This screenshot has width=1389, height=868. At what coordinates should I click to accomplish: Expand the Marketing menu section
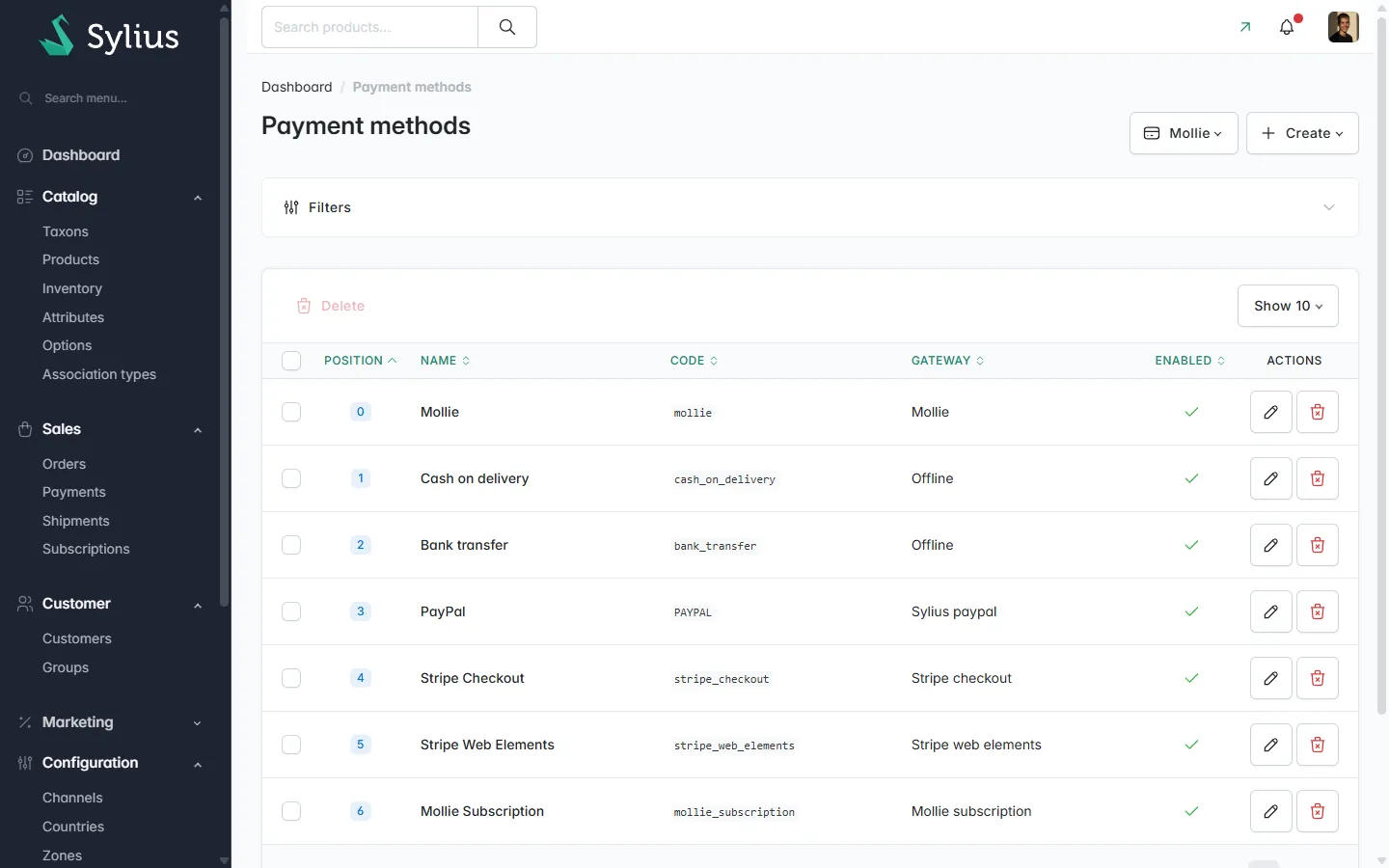(198, 723)
